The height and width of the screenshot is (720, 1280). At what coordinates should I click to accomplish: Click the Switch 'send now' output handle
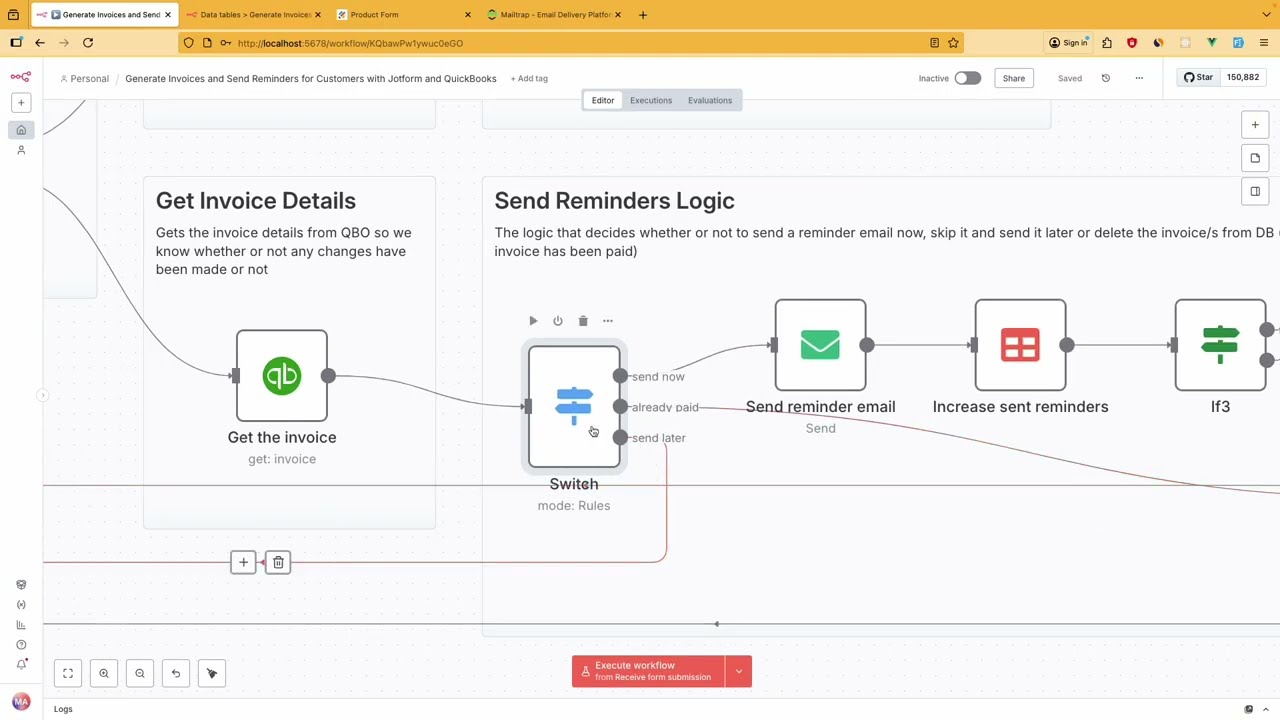(620, 376)
